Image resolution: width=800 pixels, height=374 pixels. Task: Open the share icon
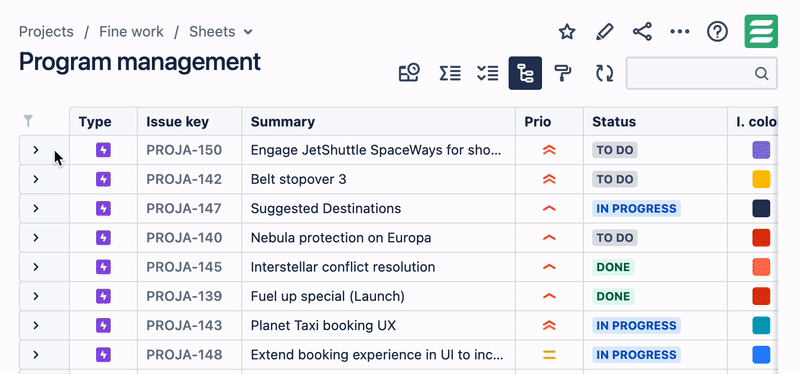[642, 32]
